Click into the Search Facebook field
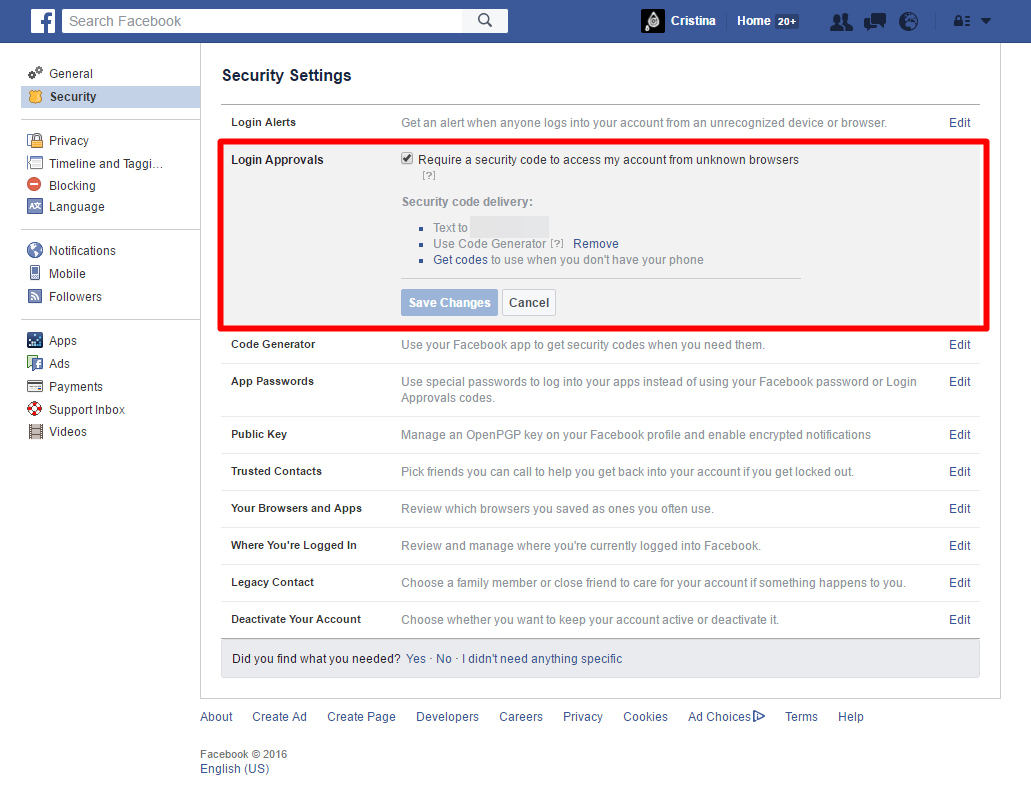Viewport: 1031px width, 800px height. click(262, 21)
